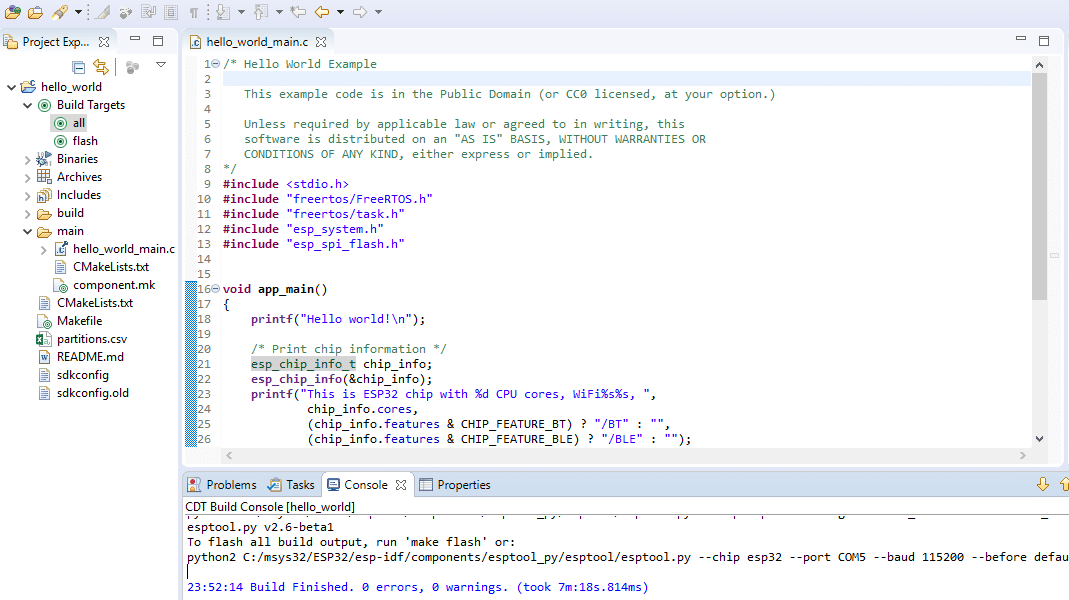The image size is (1069, 600).
Task: Click the editor horizontal scroll-left arrow
Action: 229,455
